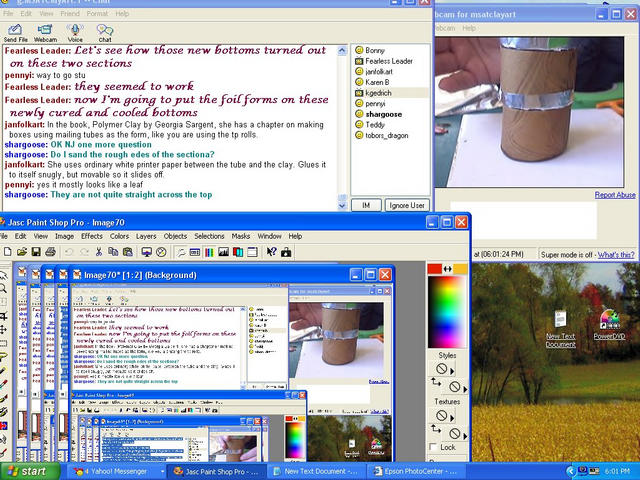640x480 pixels.
Task: Expand the foreground Styles flyout arrow
Action: [452, 371]
